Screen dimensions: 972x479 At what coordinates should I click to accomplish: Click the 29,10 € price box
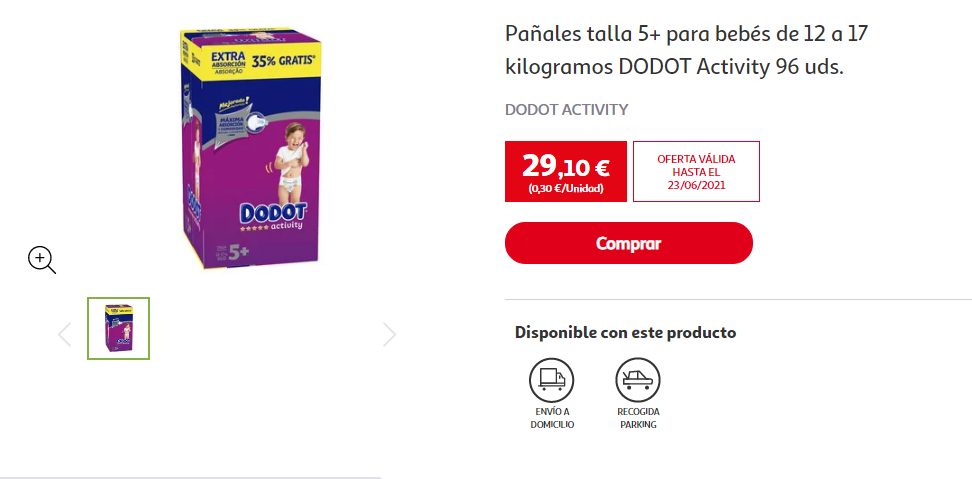point(566,172)
